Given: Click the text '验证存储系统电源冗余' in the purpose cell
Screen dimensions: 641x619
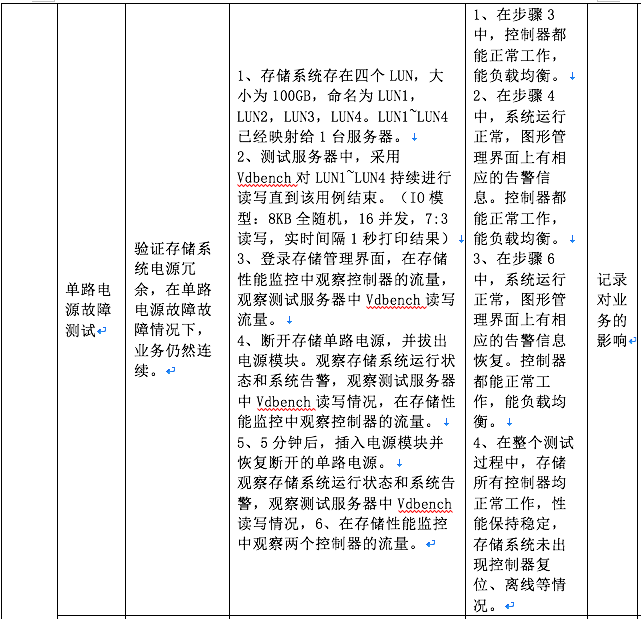Looking at the screenshot, I should [x=173, y=269].
